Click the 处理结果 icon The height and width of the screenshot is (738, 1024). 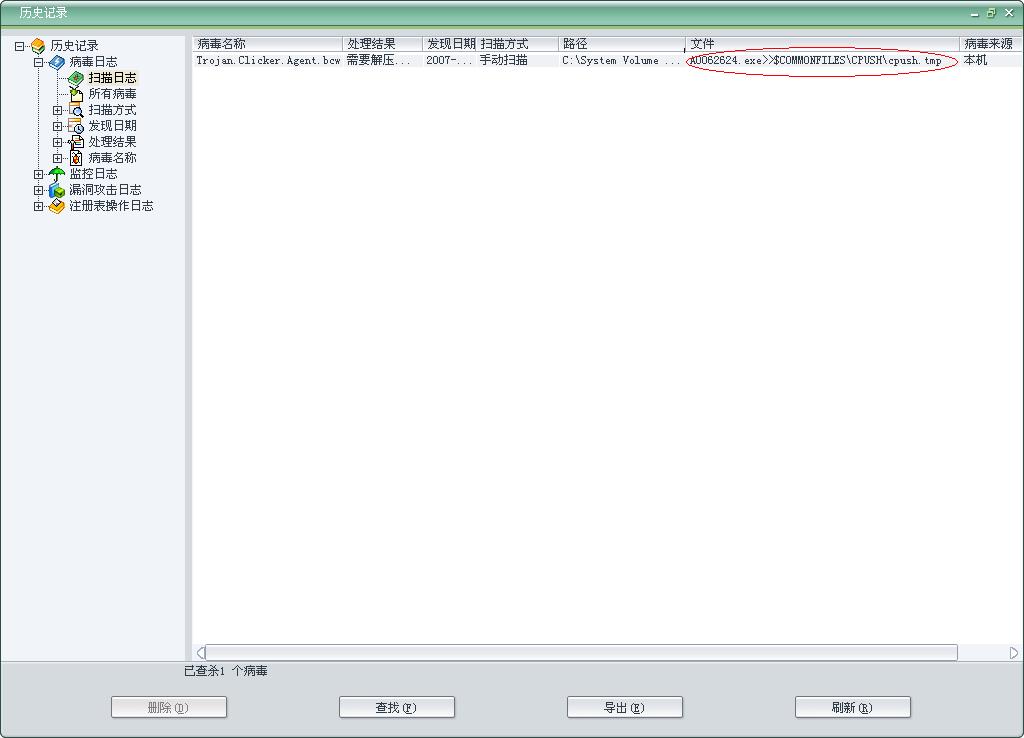point(76,142)
